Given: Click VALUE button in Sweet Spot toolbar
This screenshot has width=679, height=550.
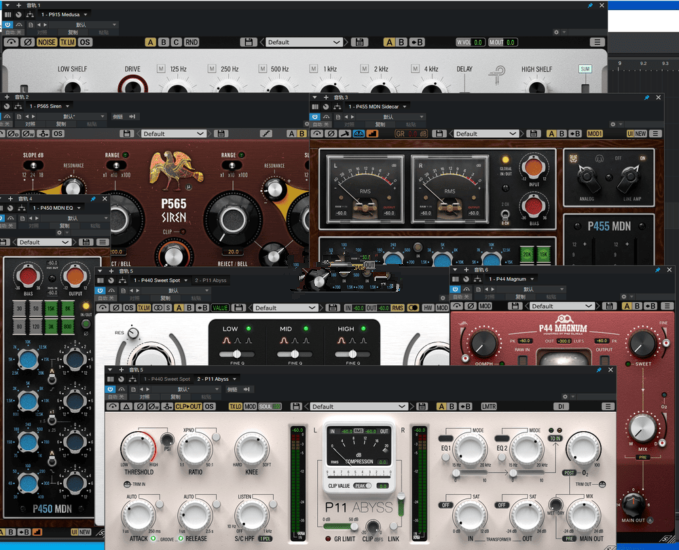Looking at the screenshot, I should click(220, 308).
